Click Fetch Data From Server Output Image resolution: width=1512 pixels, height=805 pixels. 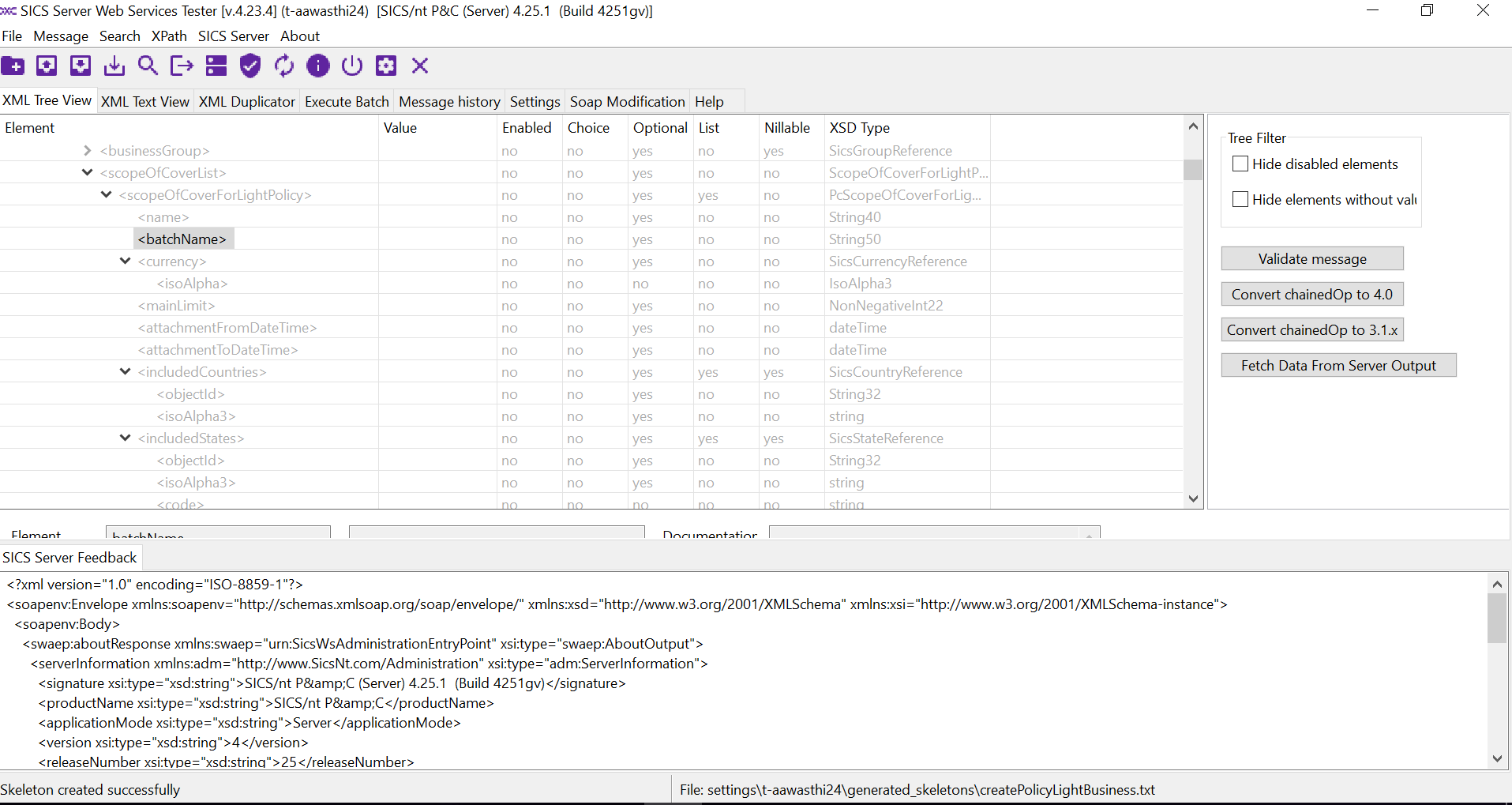click(1338, 366)
